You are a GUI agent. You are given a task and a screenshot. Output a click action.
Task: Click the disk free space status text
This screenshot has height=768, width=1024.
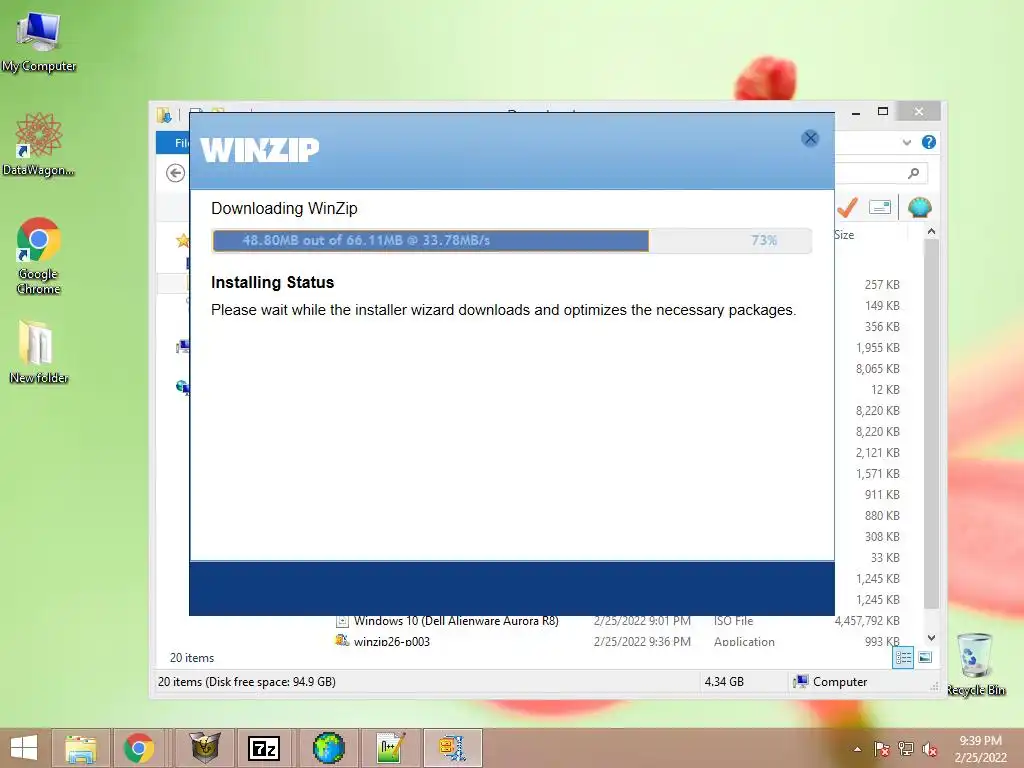click(247, 682)
